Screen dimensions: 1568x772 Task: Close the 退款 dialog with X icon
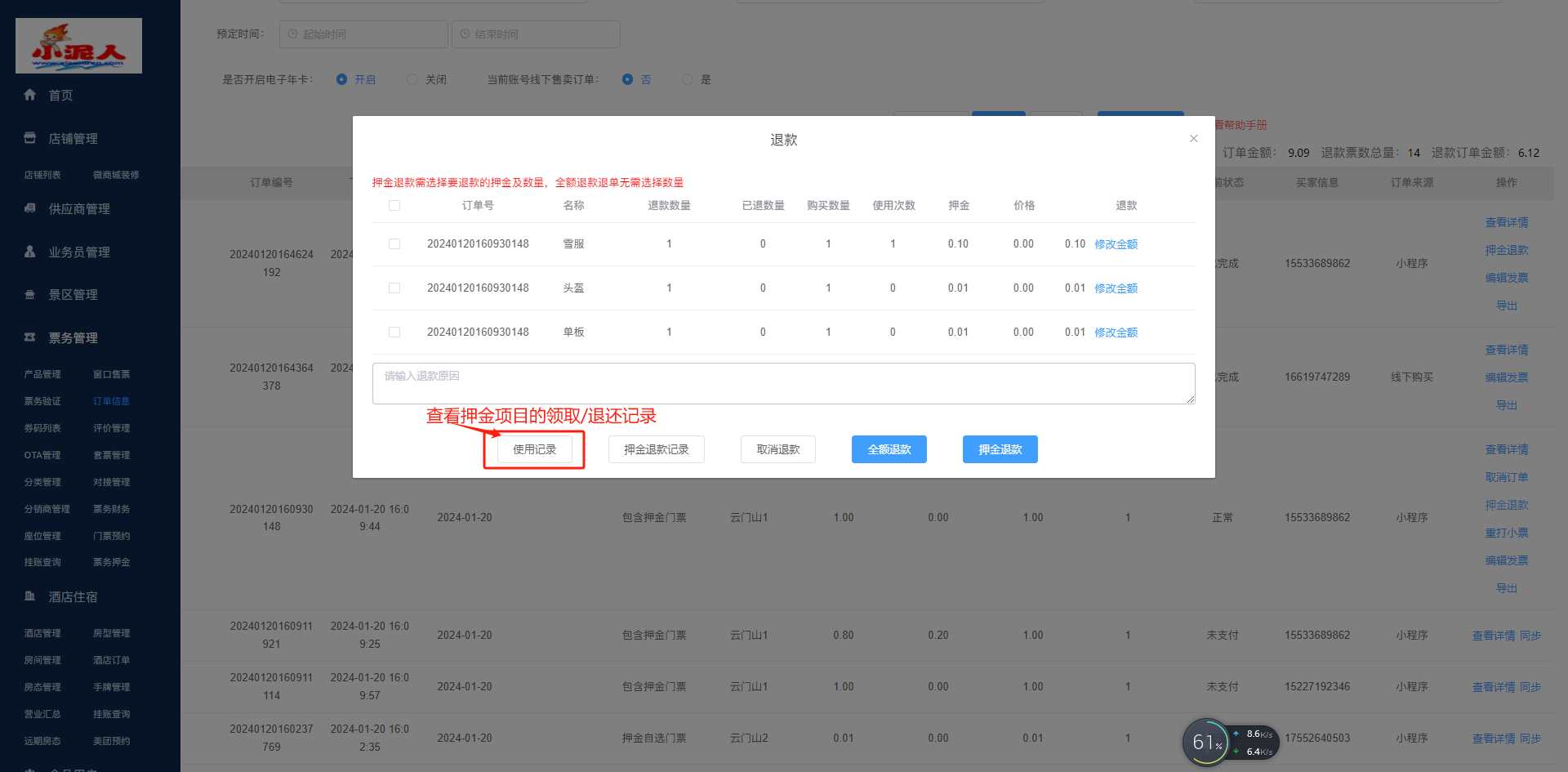(1193, 139)
